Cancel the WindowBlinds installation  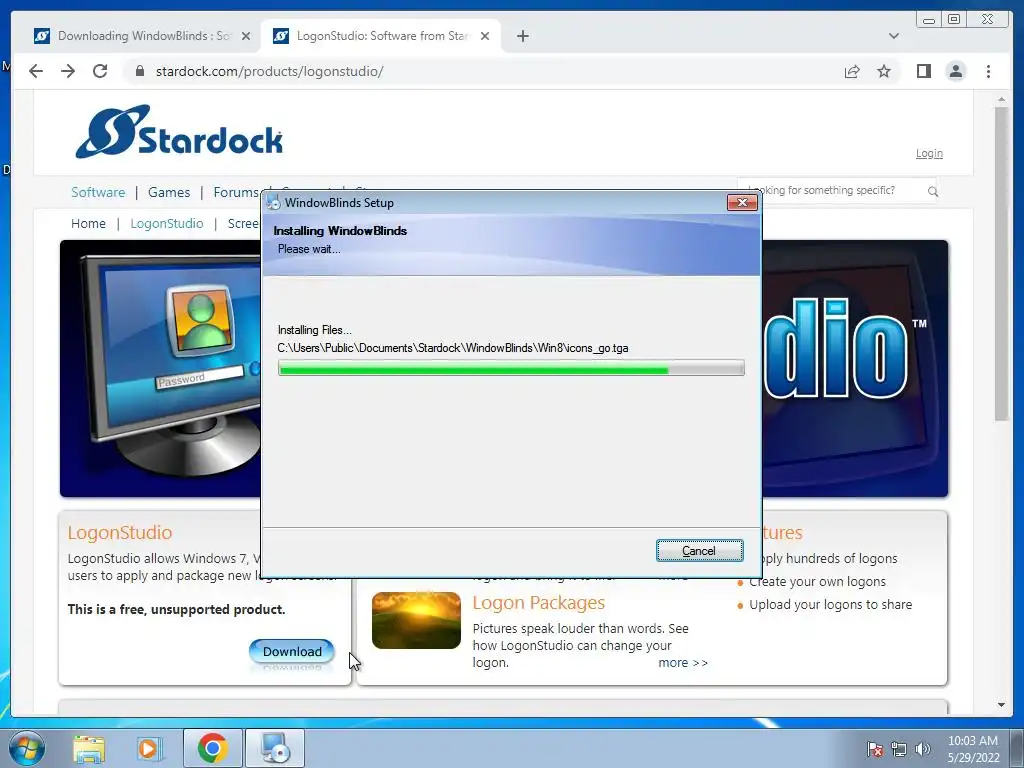click(x=699, y=551)
